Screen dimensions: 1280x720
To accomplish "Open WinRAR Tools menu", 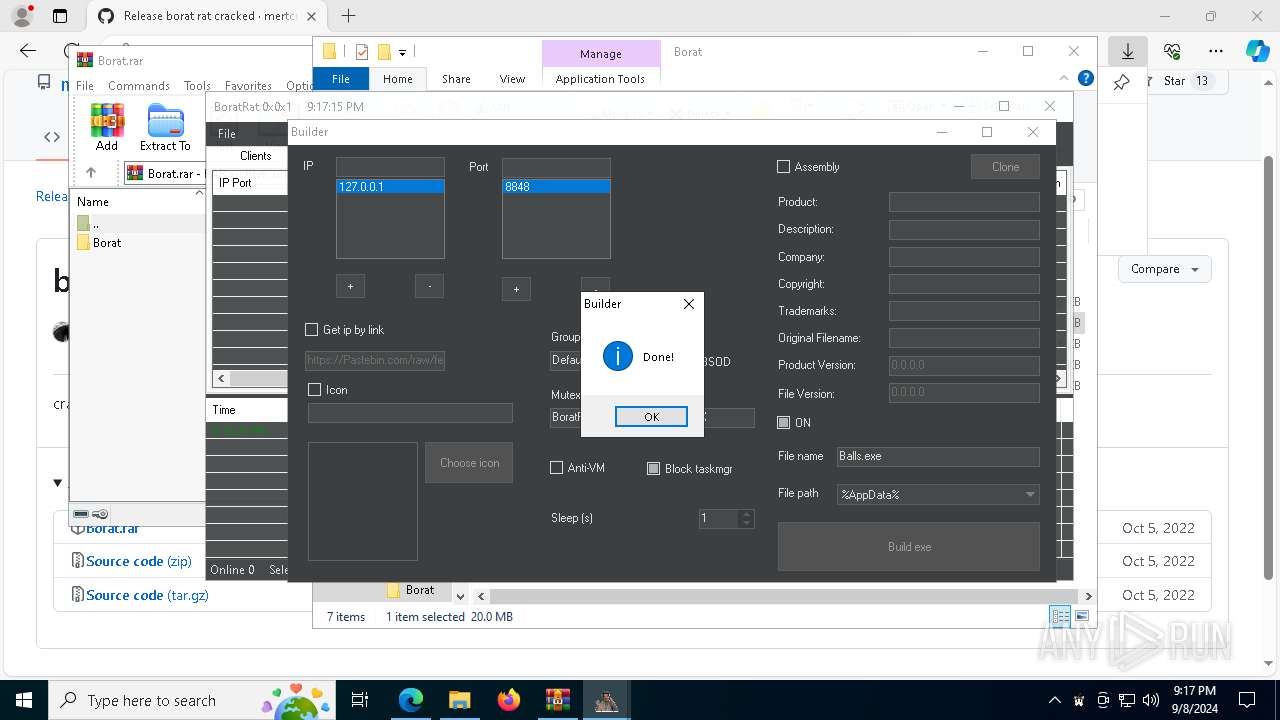I will [x=197, y=86].
